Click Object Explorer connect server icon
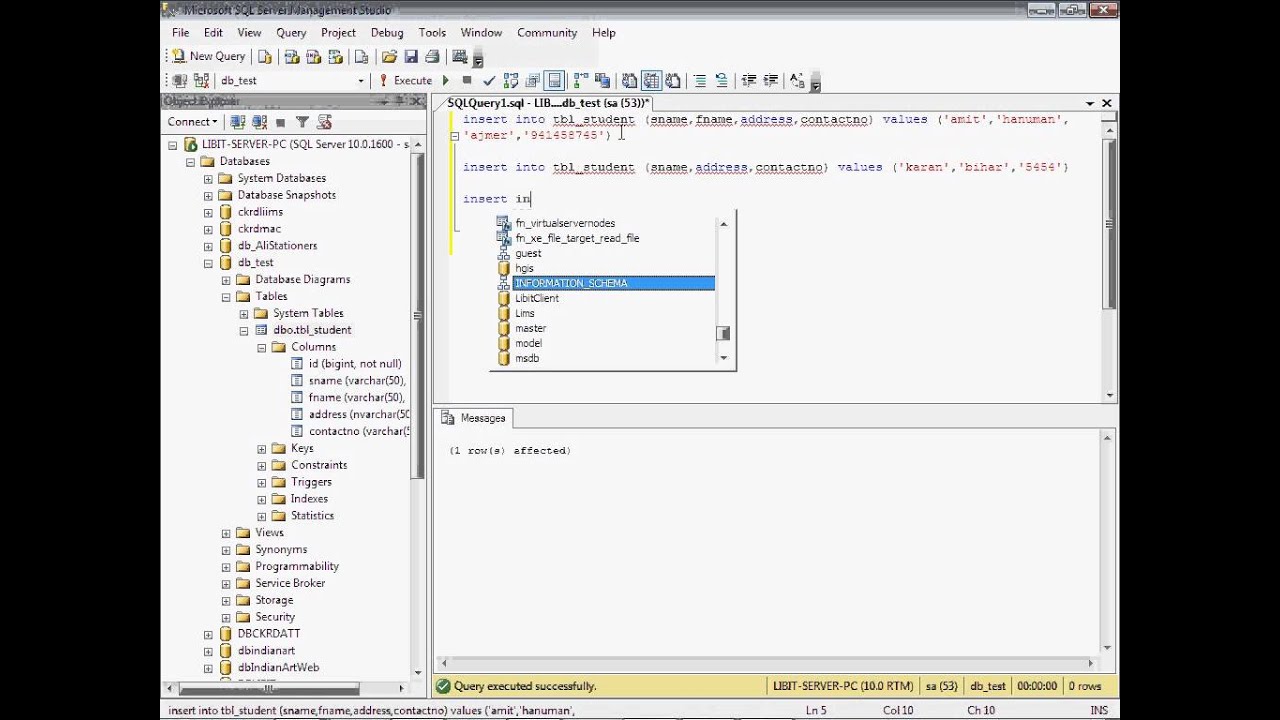Screen dimensions: 1280x720 coord(238,122)
